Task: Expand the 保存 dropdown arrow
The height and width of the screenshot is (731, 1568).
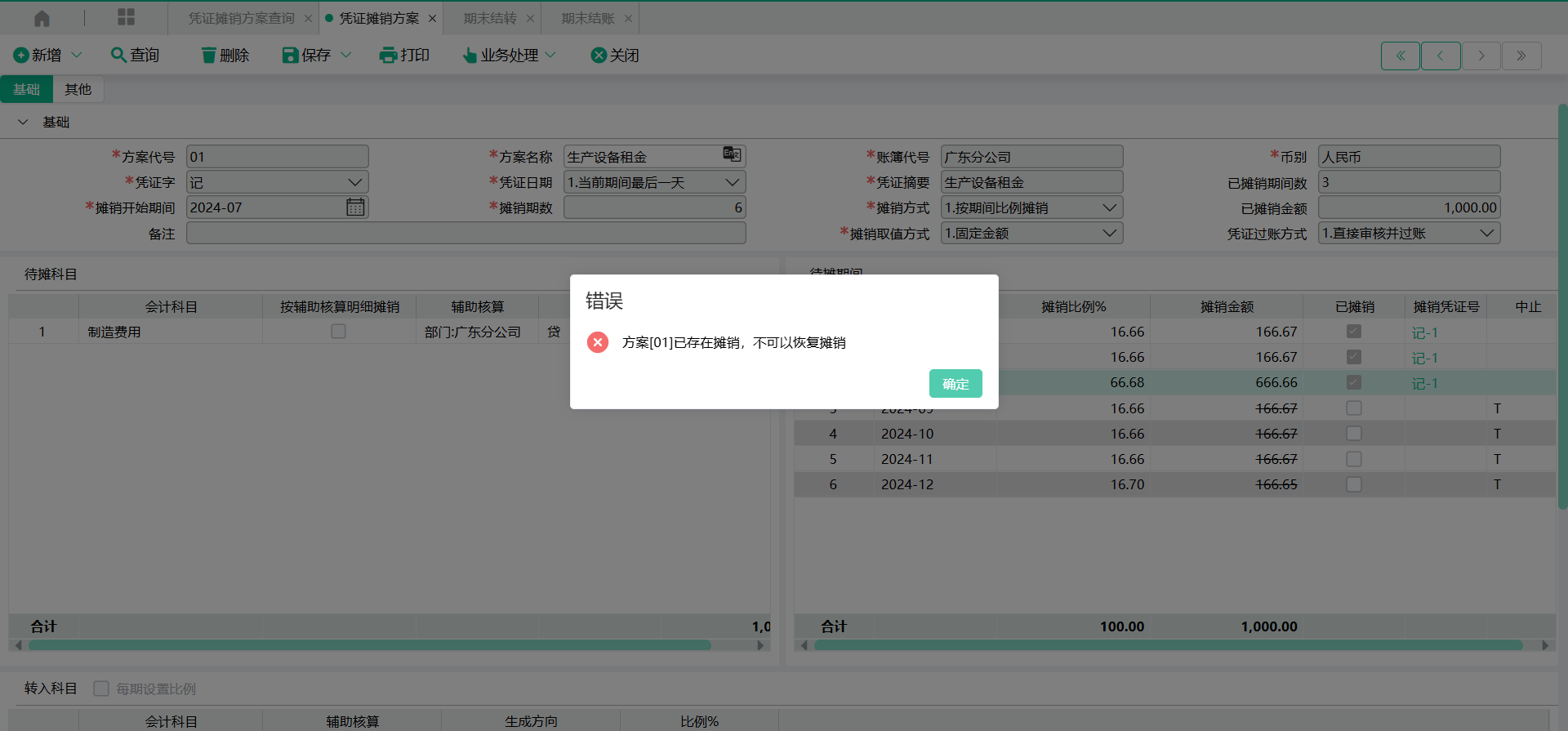Action: (345, 55)
